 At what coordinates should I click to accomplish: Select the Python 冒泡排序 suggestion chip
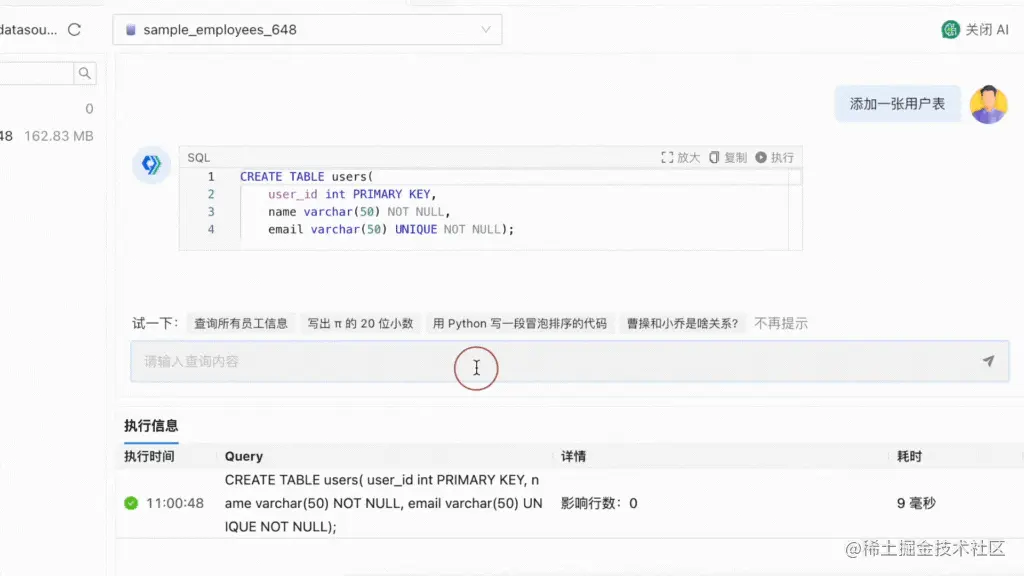pos(519,323)
